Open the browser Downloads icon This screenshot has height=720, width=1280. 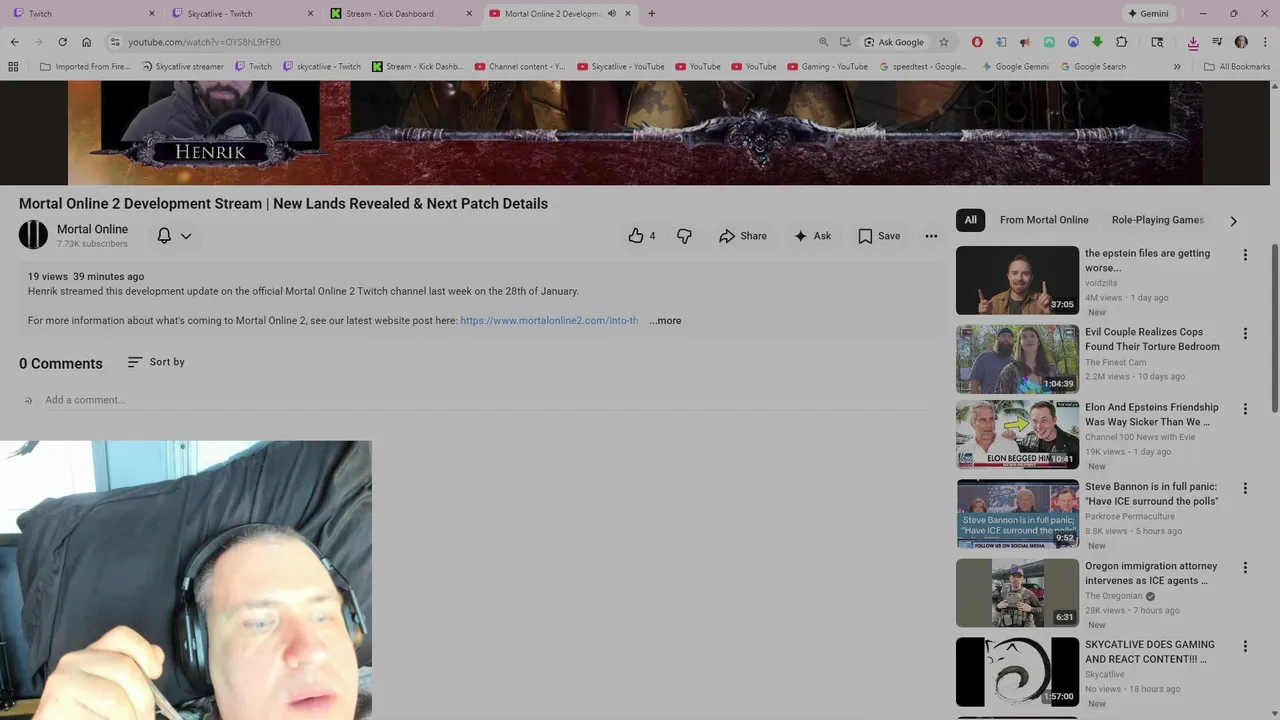point(1193,42)
